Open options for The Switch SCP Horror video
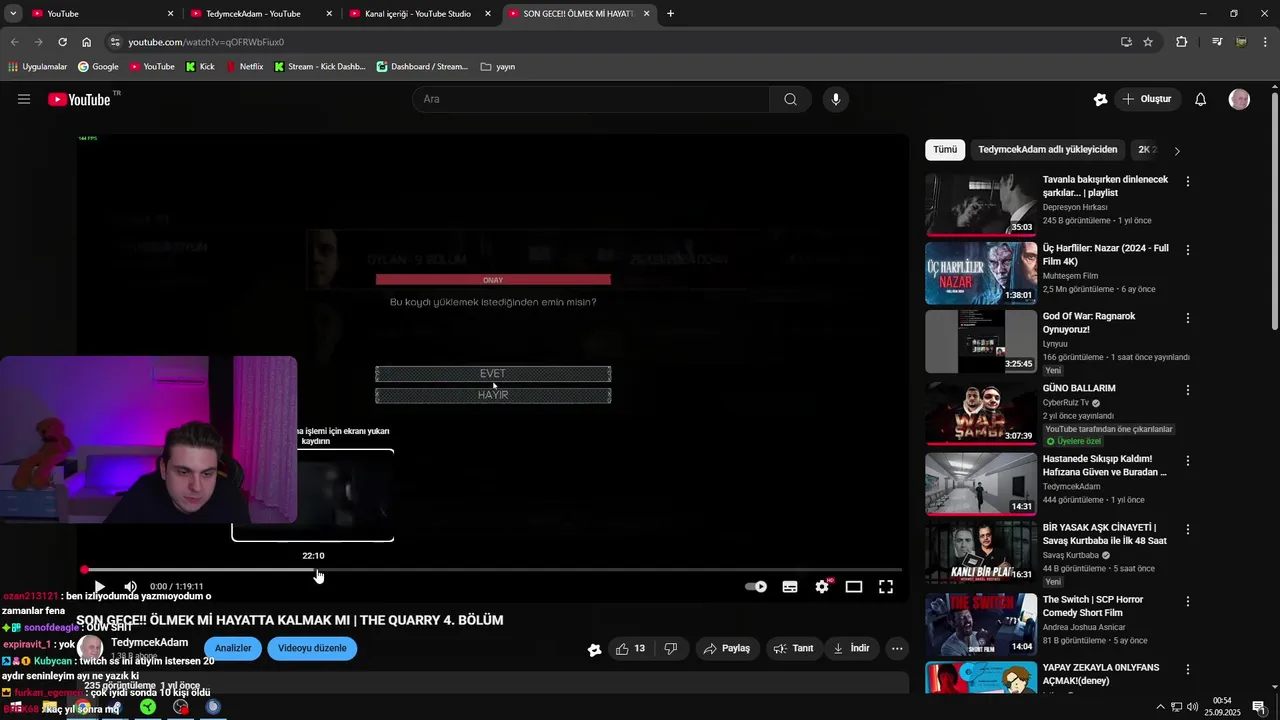This screenshot has width=1280, height=720. pyautogui.click(x=1188, y=601)
